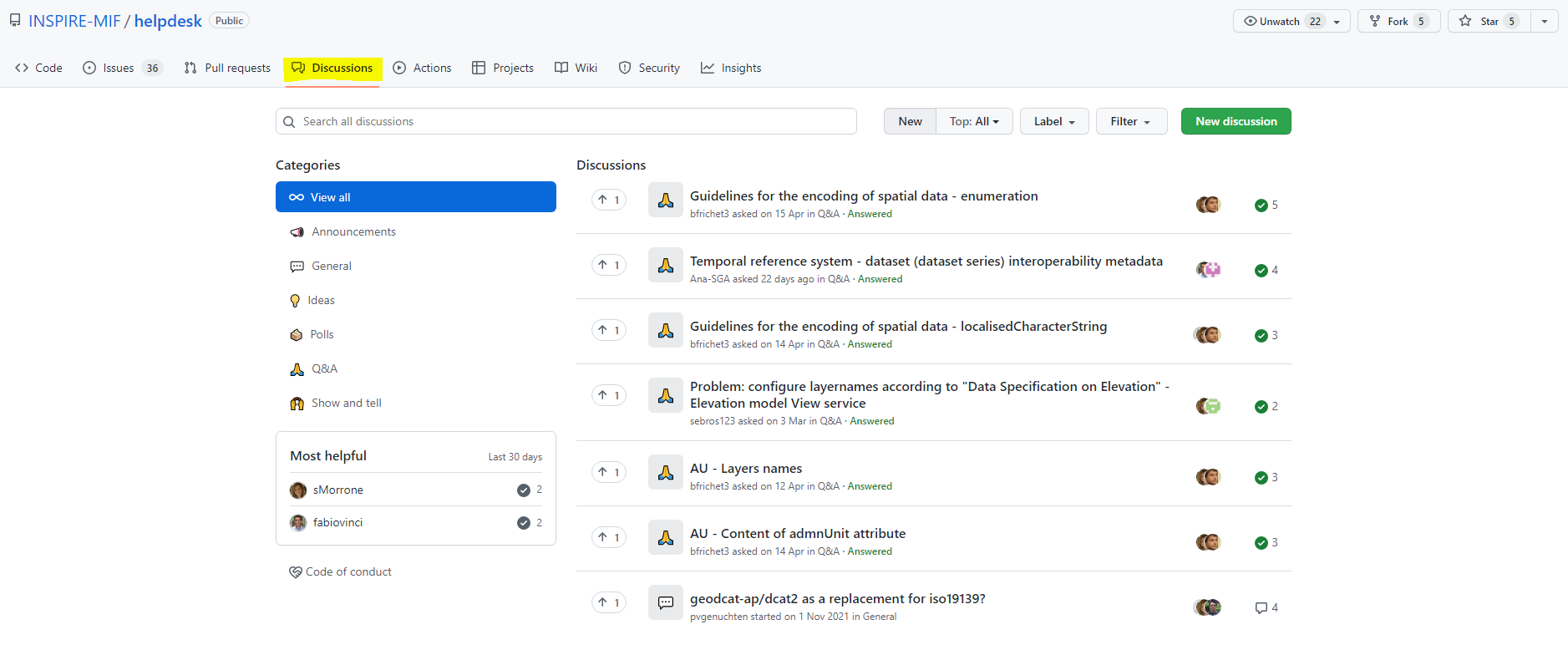Upvote the localisedCharacterString discussion
This screenshot has width=1568, height=650.
609,330
